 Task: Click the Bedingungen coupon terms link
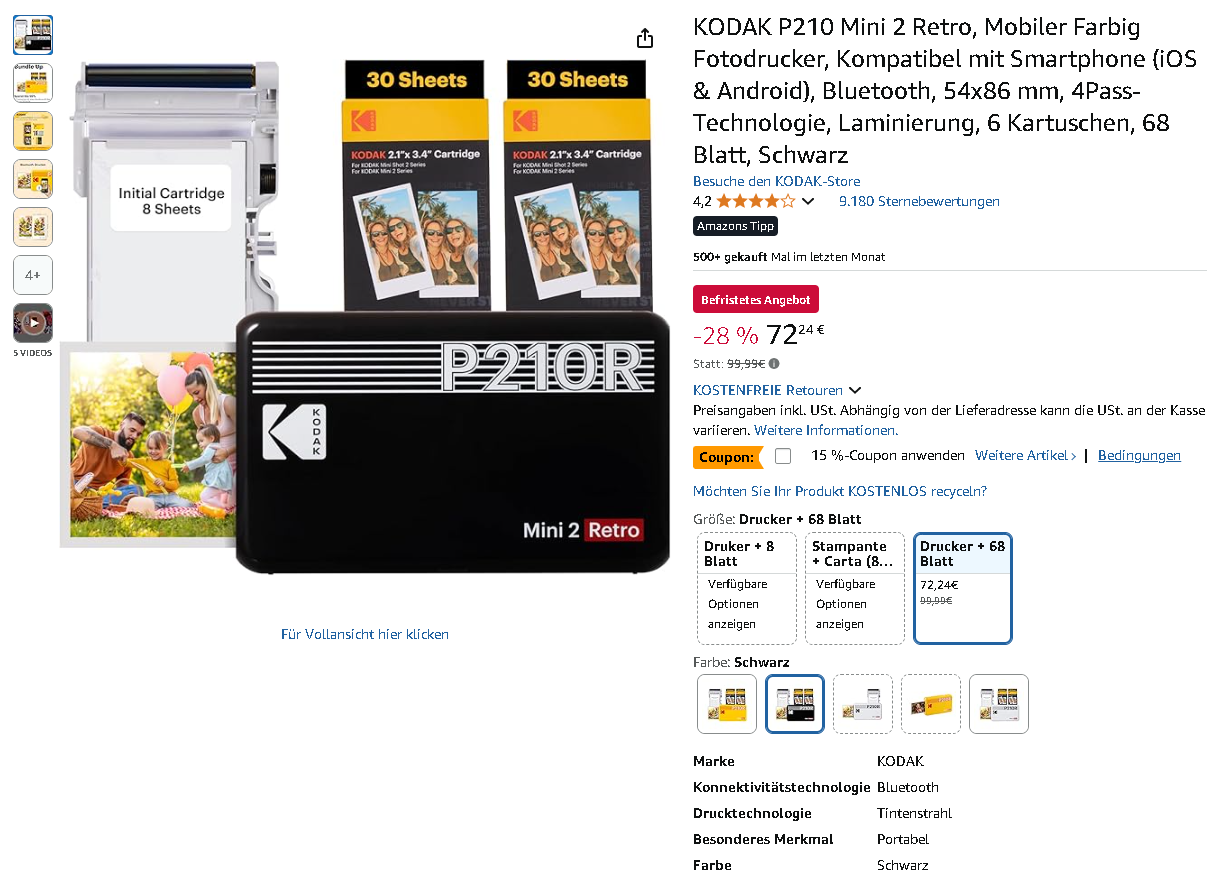1139,455
